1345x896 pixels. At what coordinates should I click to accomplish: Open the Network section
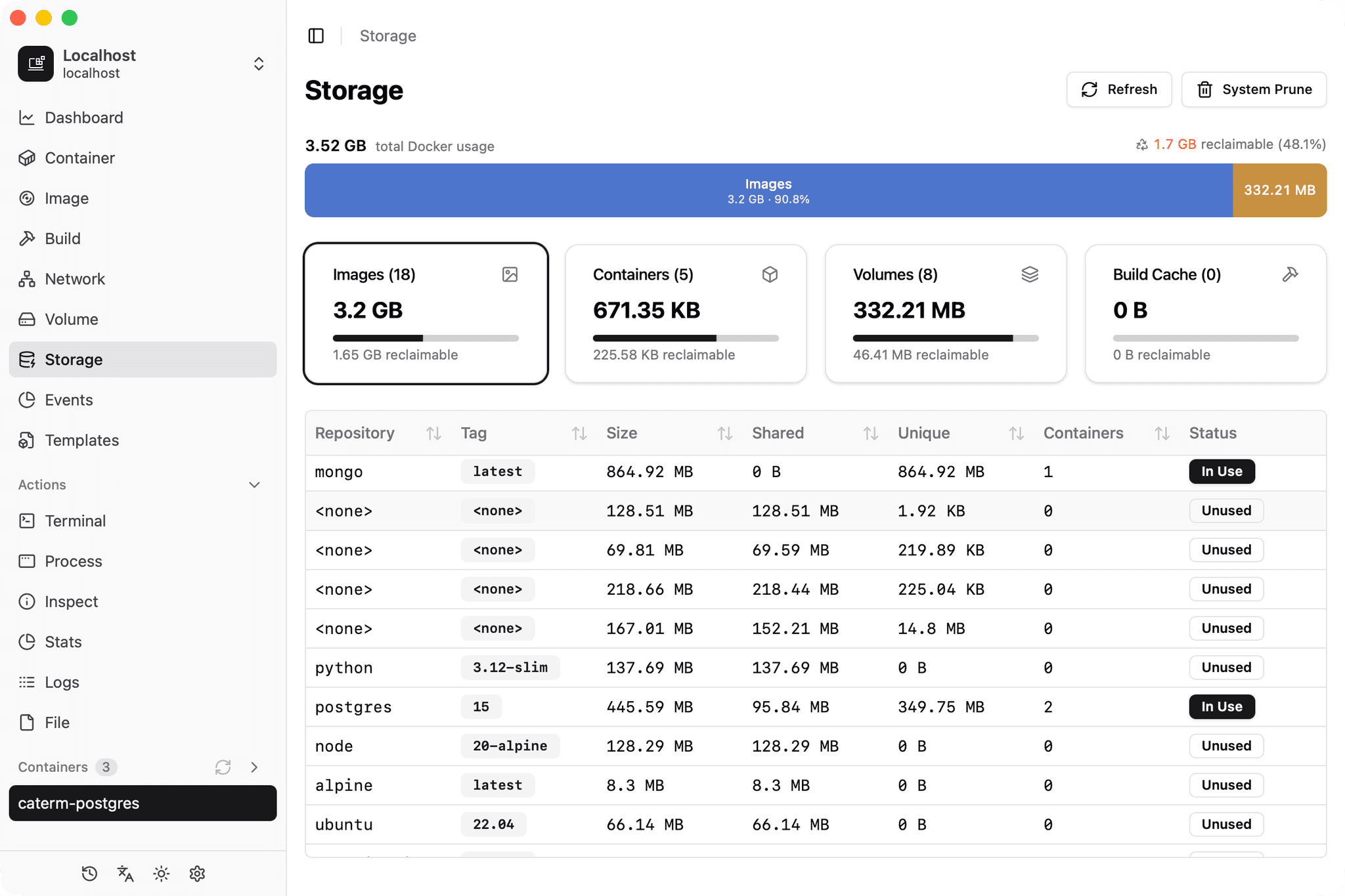(x=74, y=278)
